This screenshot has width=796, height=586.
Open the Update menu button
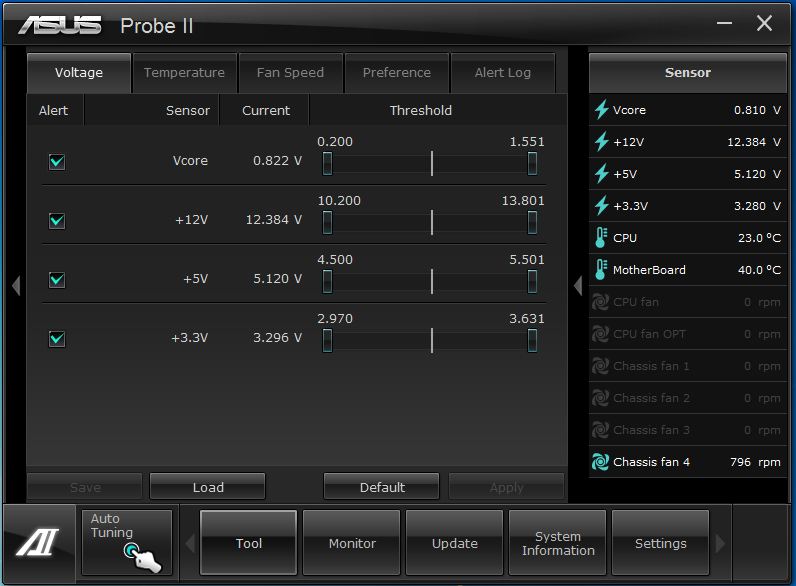coord(455,543)
